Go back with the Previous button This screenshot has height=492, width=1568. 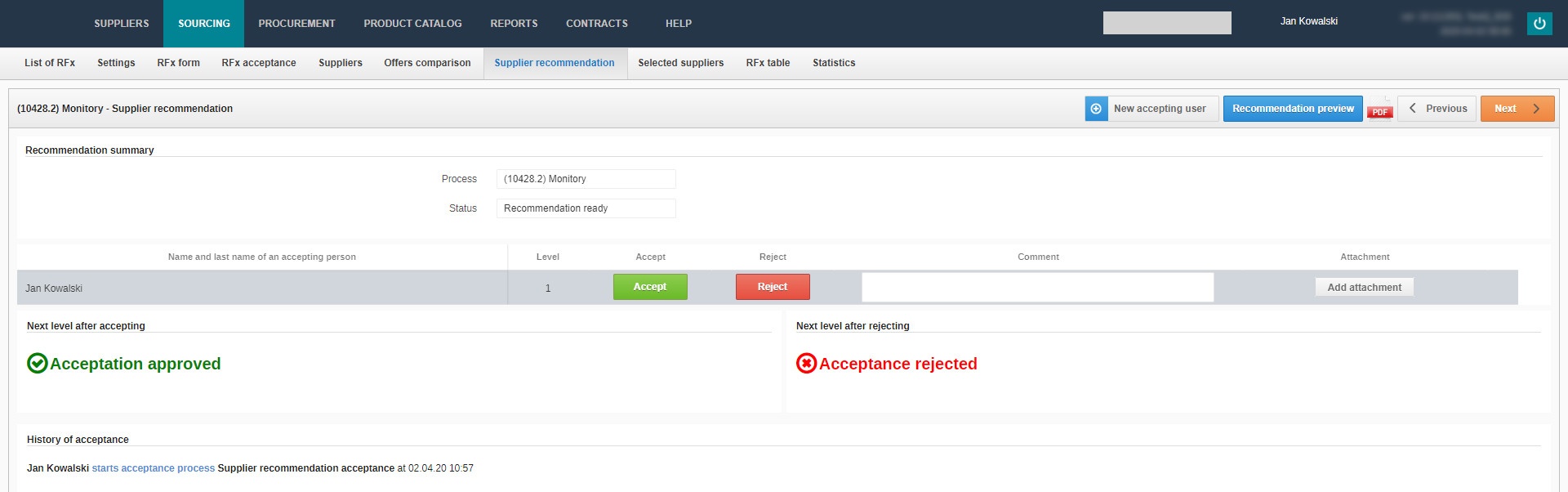click(1437, 109)
